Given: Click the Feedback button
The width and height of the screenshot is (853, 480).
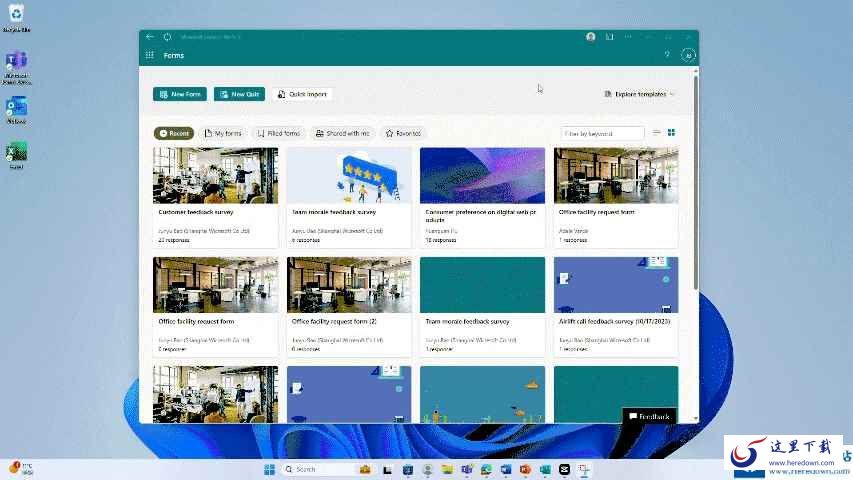Looking at the screenshot, I should [650, 416].
